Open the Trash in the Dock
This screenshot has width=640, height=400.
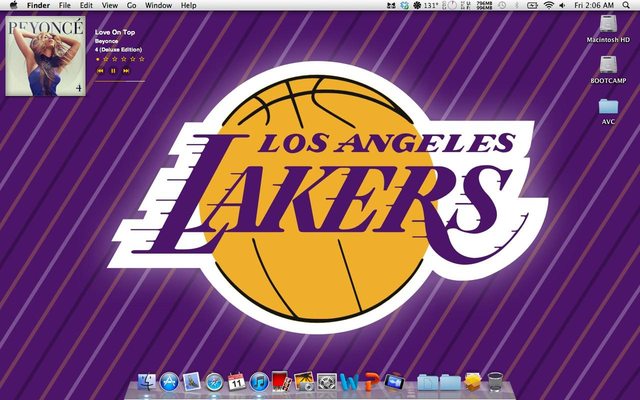click(496, 382)
